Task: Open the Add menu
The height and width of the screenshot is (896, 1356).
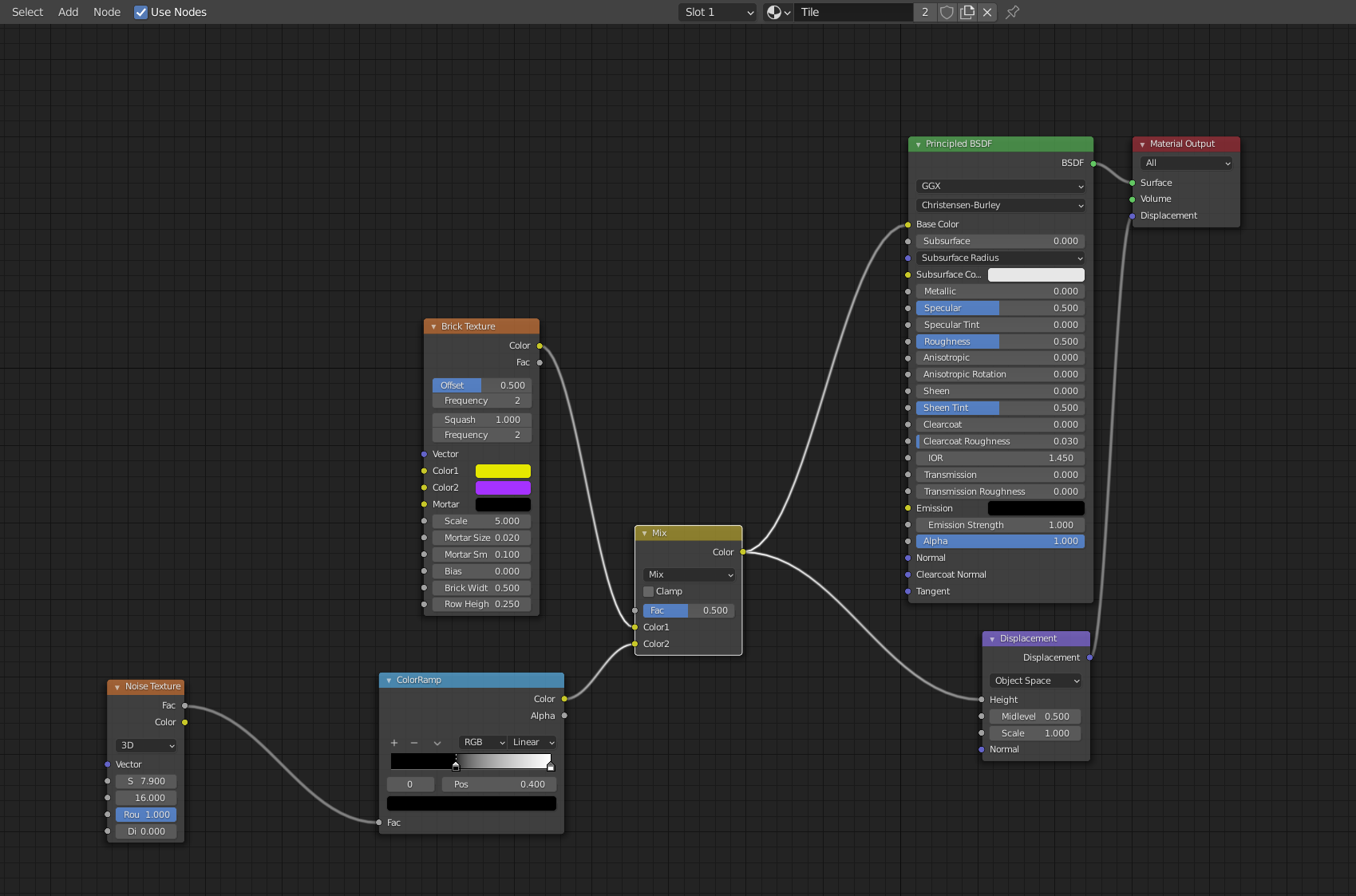Action: point(69,12)
